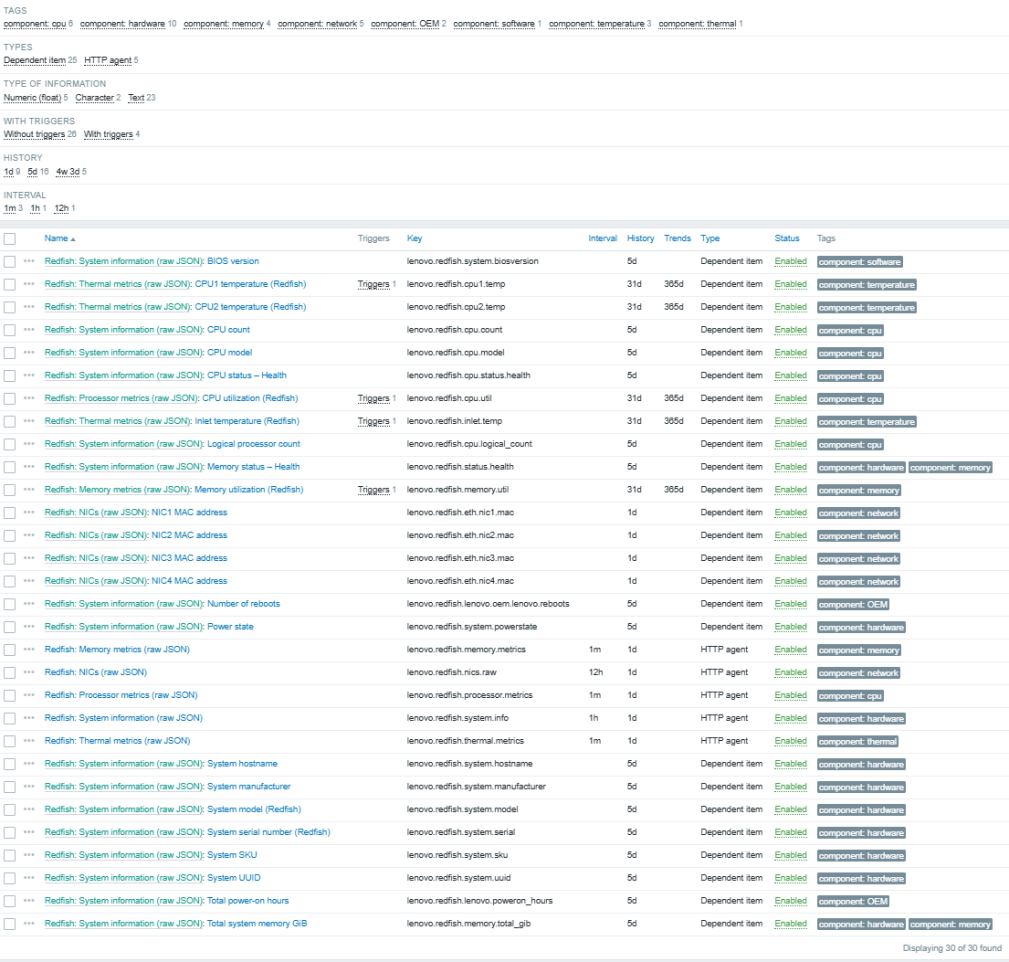The height and width of the screenshot is (962, 1009).
Task: Click component: memory badge on Total system memory row
Action: tap(950, 924)
